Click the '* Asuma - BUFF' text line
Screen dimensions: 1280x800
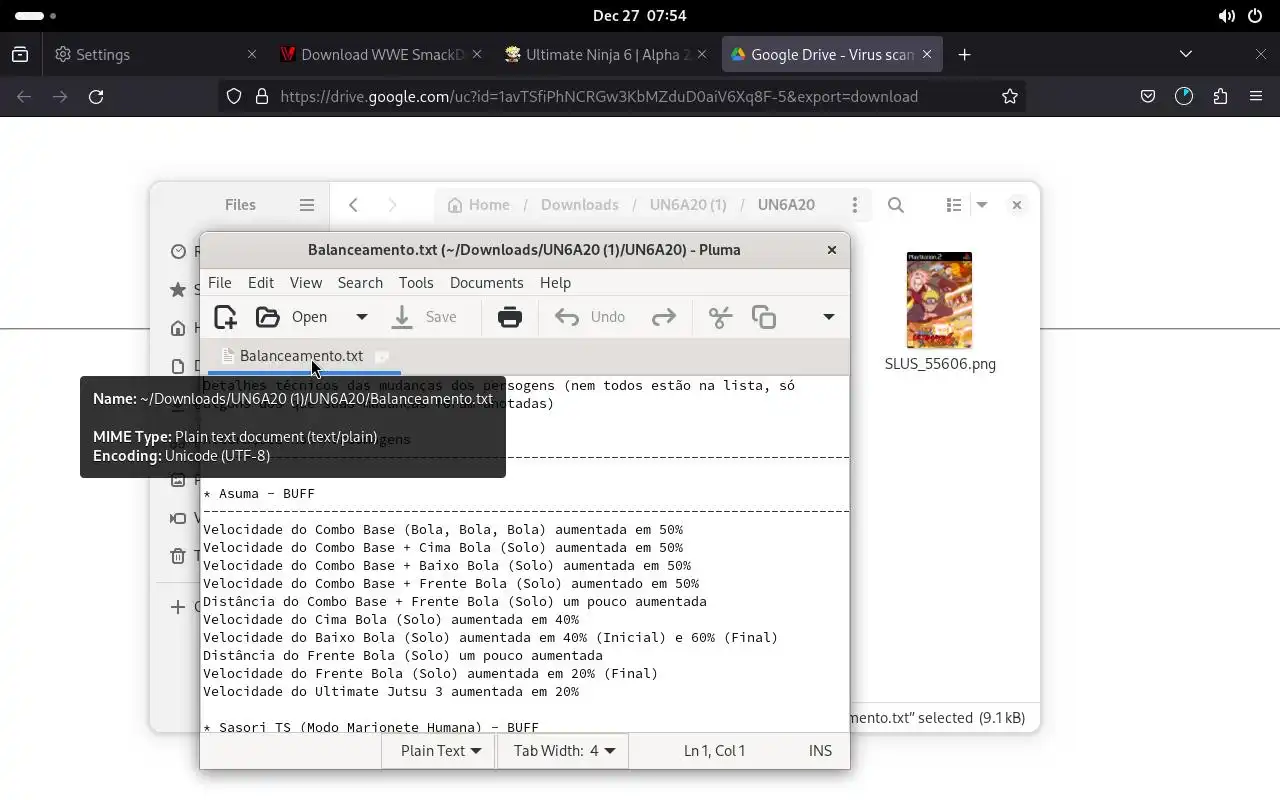(x=259, y=494)
